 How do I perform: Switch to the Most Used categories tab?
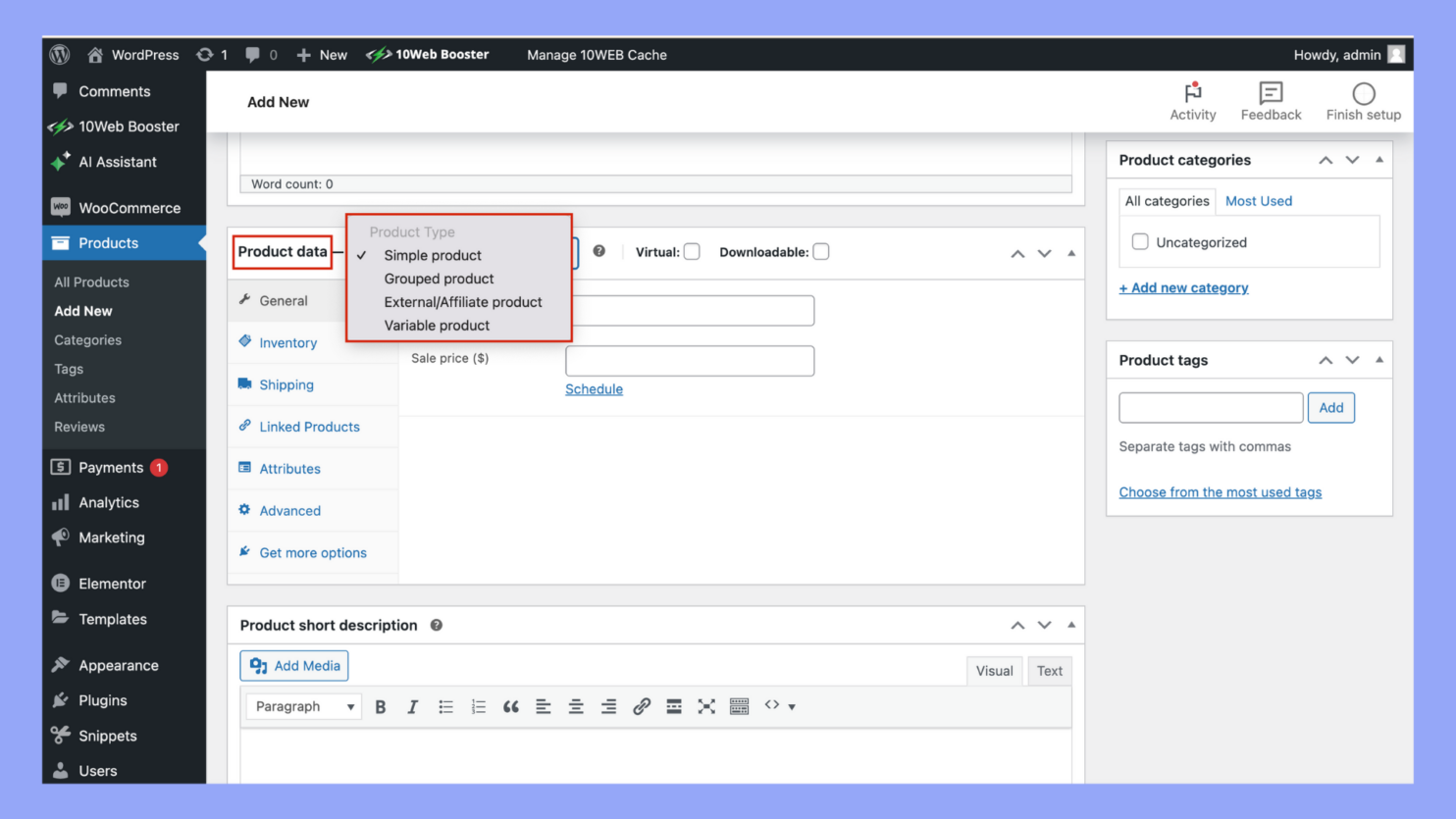pyautogui.click(x=1258, y=201)
